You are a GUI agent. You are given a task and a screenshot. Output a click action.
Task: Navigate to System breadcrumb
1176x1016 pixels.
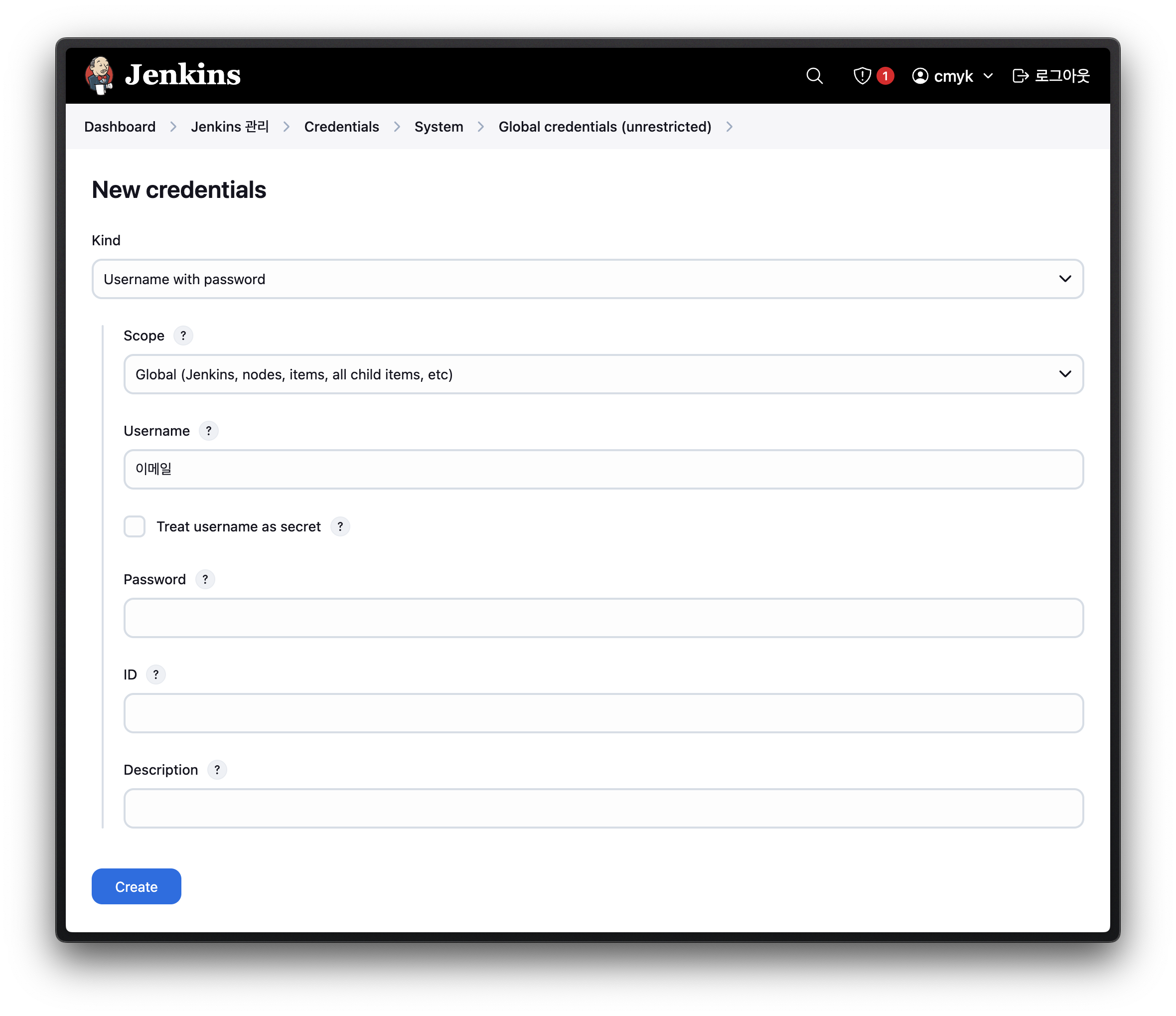[x=438, y=127]
